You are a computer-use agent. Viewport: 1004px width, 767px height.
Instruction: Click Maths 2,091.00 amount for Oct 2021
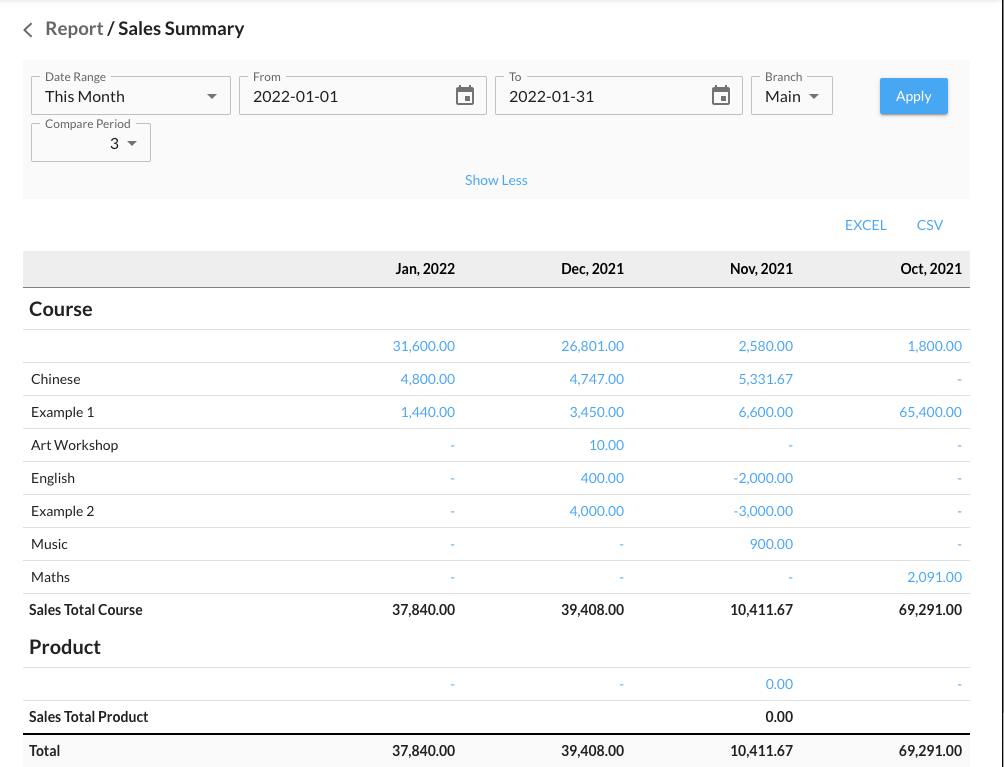click(x=934, y=577)
